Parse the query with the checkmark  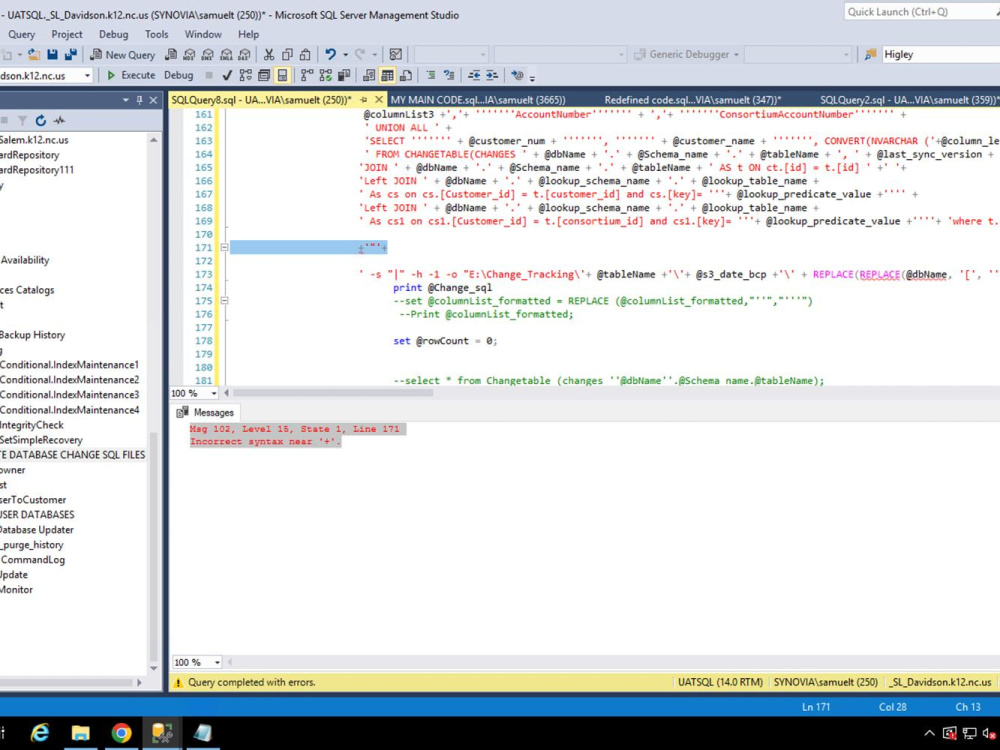tap(227, 75)
